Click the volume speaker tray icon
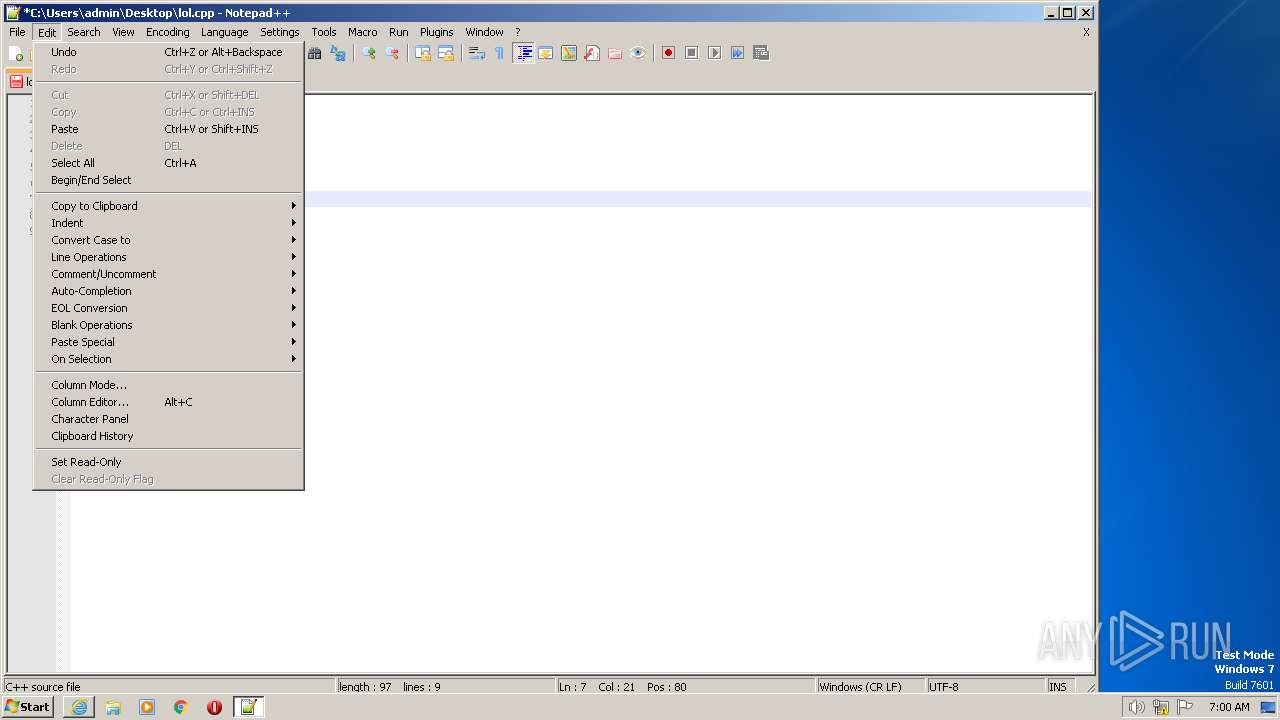This screenshot has height=720, width=1280. click(1136, 707)
